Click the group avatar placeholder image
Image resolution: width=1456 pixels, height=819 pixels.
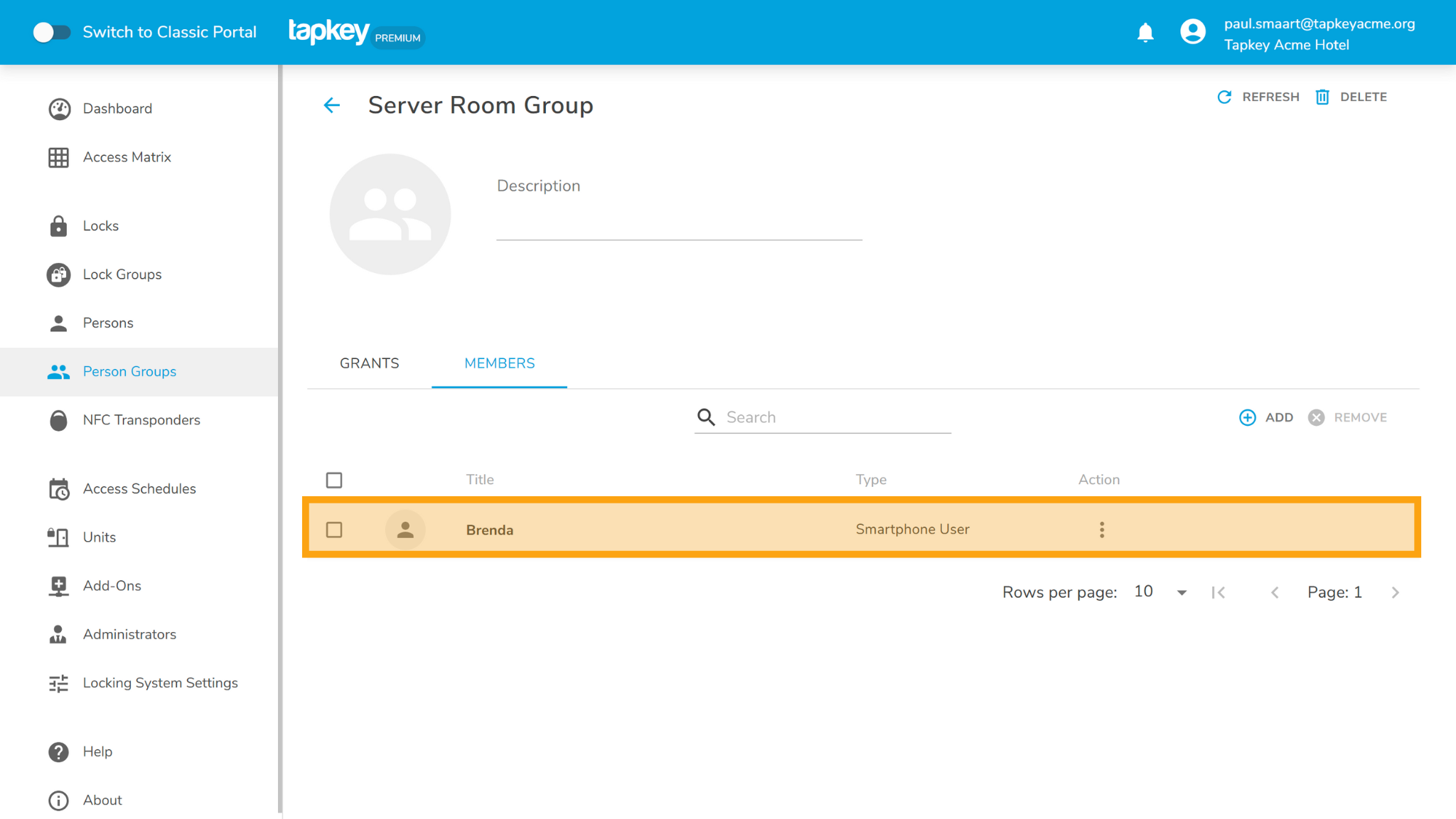click(390, 214)
